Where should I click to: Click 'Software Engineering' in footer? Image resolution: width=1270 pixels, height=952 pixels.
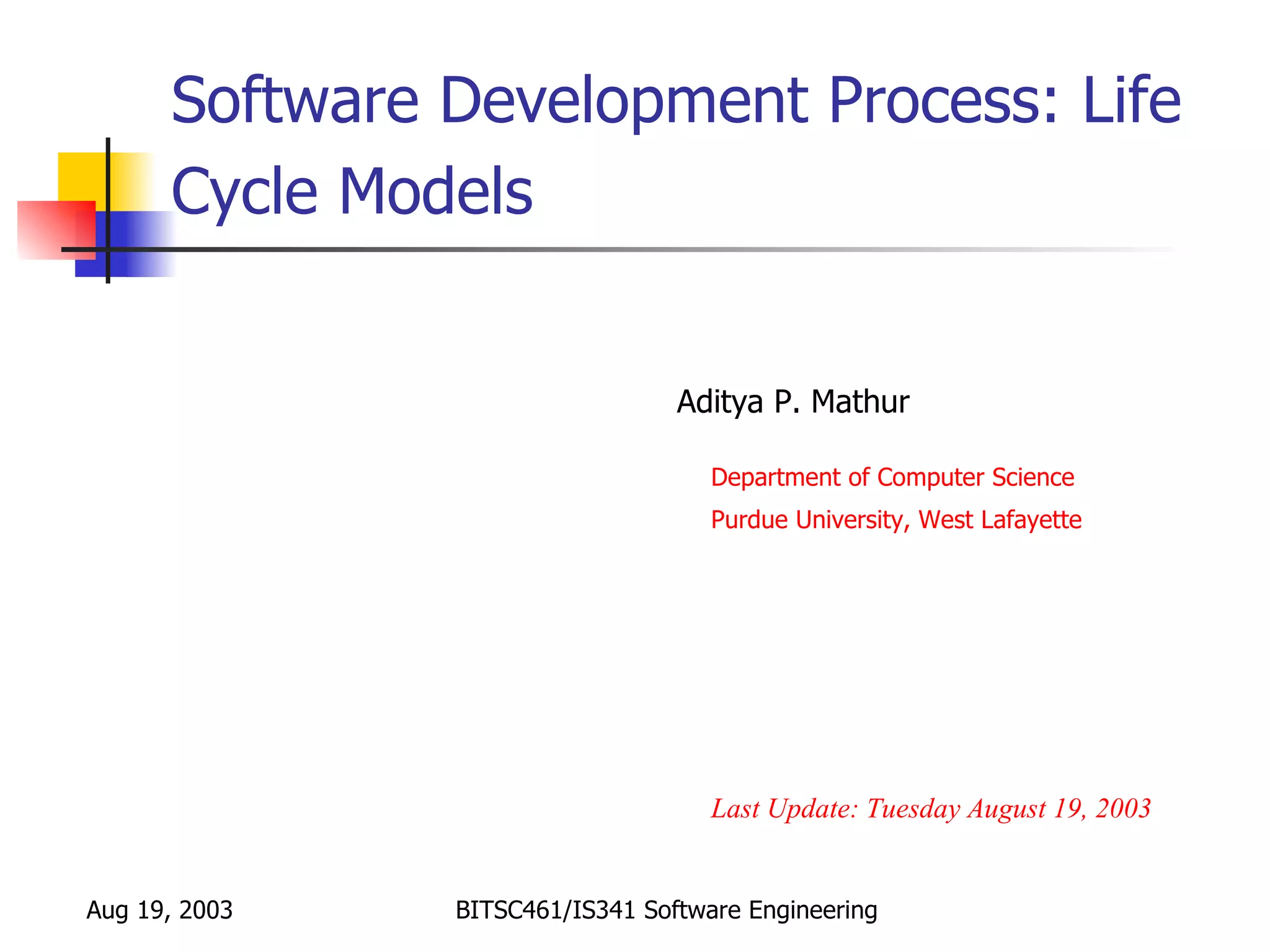(x=760, y=910)
